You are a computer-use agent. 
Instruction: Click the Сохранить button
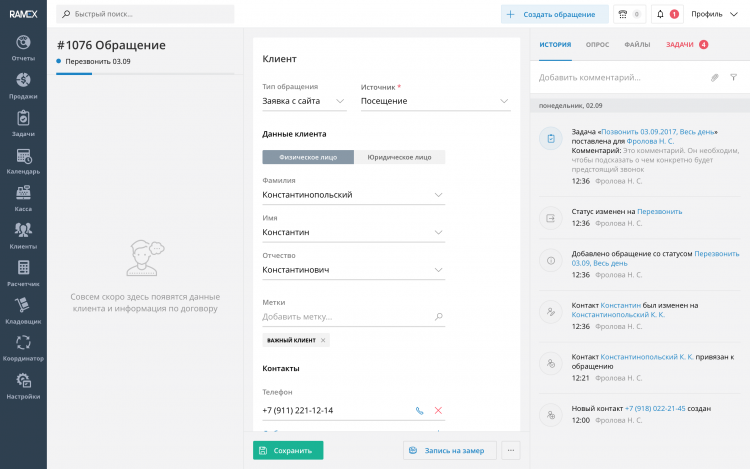288,450
